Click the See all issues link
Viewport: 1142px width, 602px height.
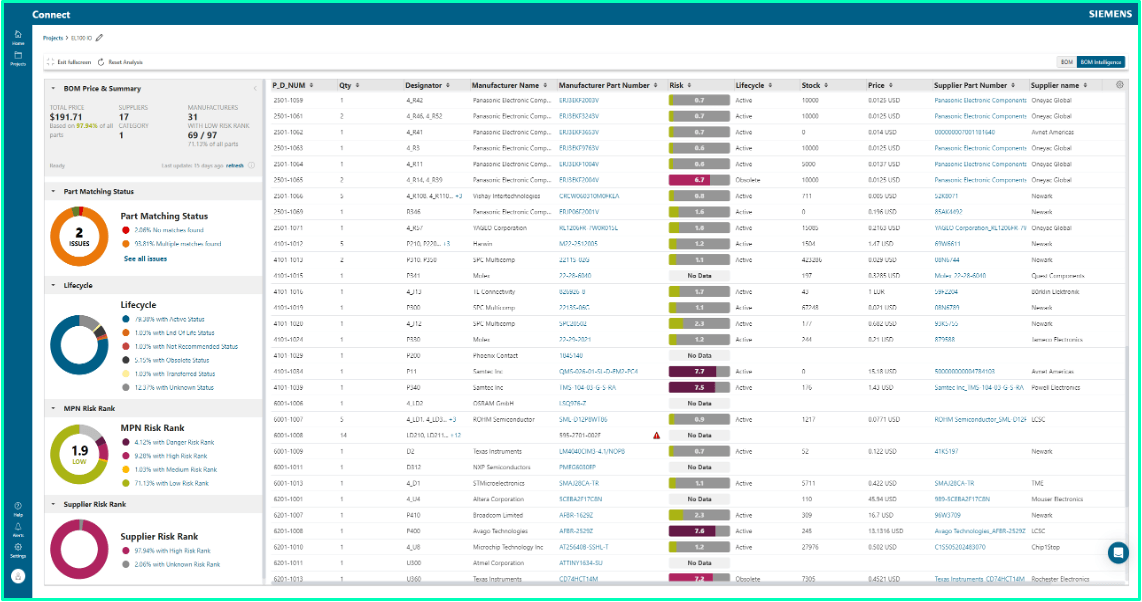click(x=145, y=259)
